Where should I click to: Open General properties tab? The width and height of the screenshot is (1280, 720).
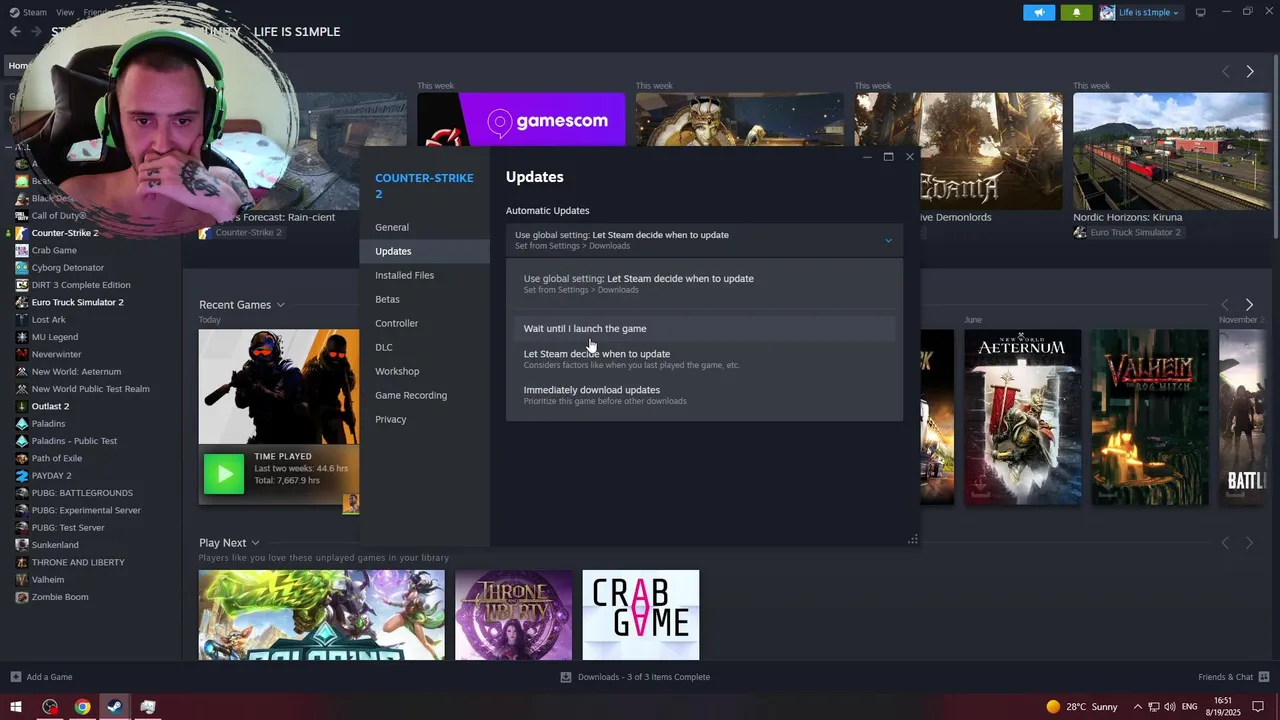coord(392,227)
